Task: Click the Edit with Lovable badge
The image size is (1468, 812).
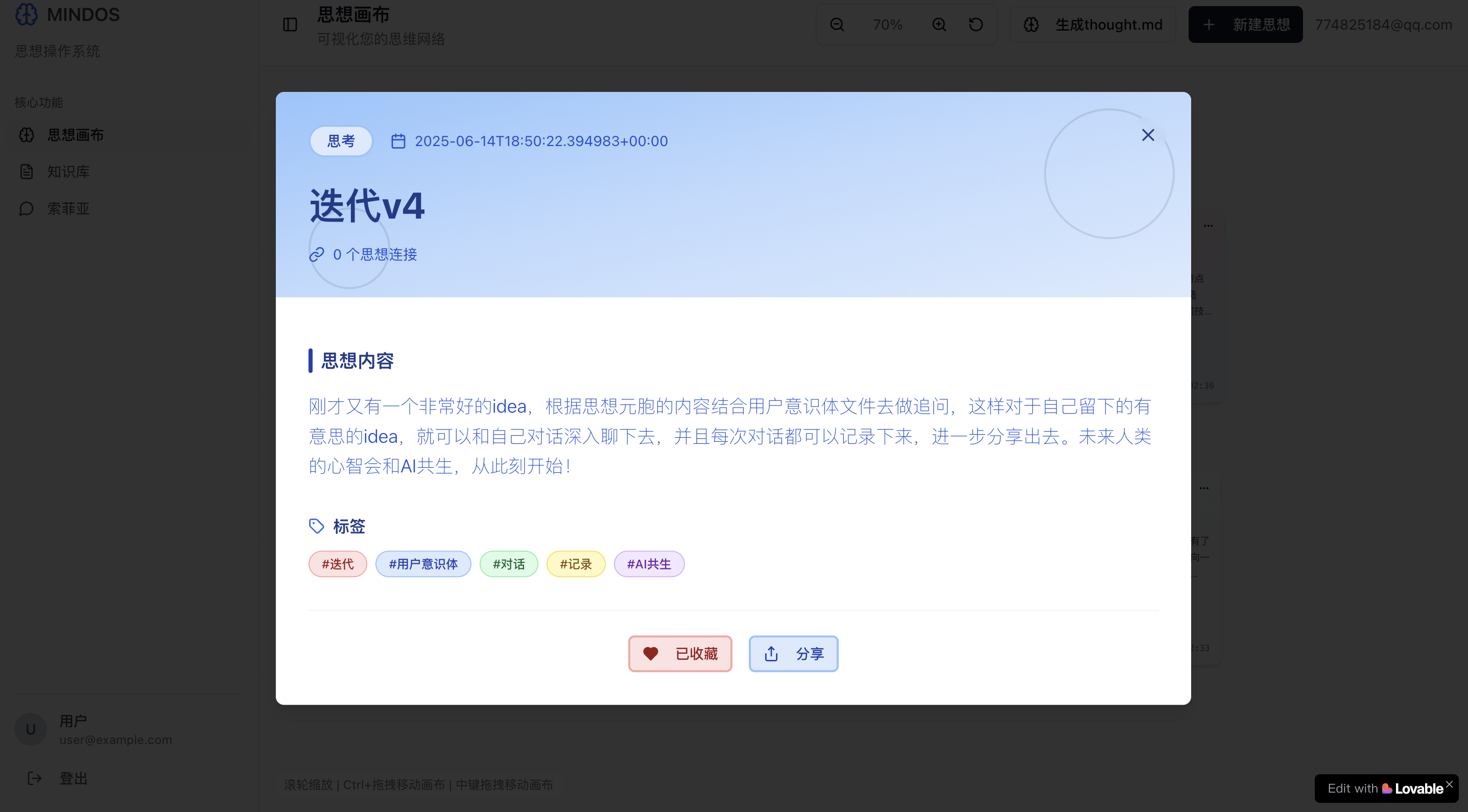Action: pyautogui.click(x=1385, y=789)
